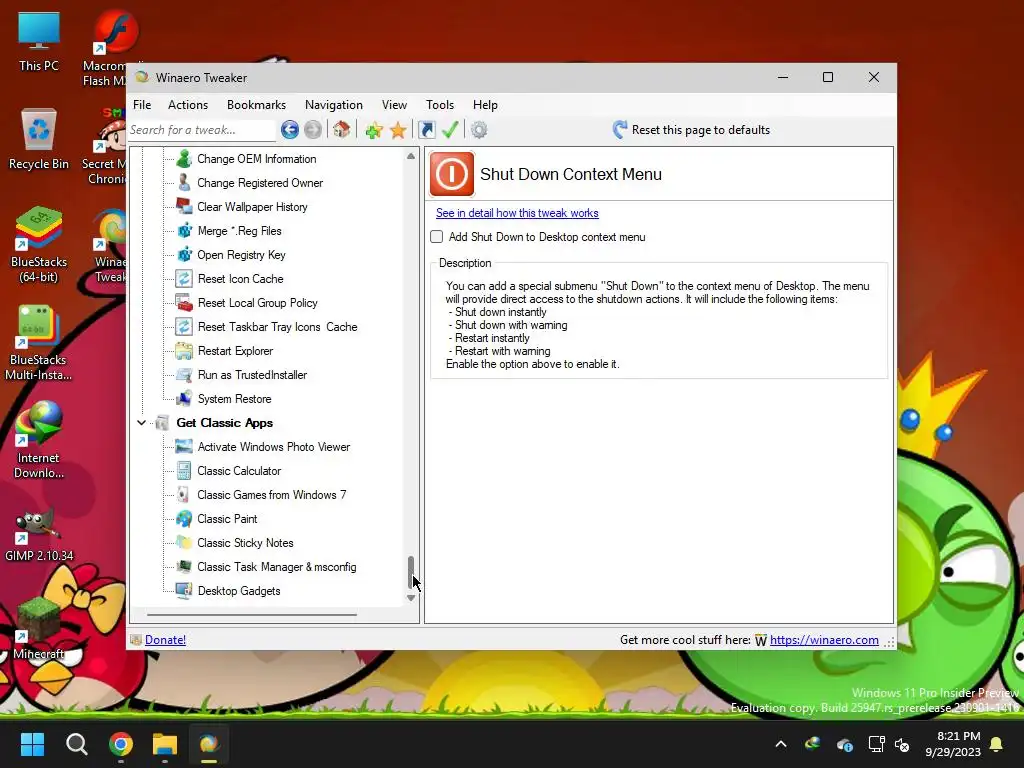Click Reset this page to defaults
Screen dimensions: 1024x768
tap(691, 130)
